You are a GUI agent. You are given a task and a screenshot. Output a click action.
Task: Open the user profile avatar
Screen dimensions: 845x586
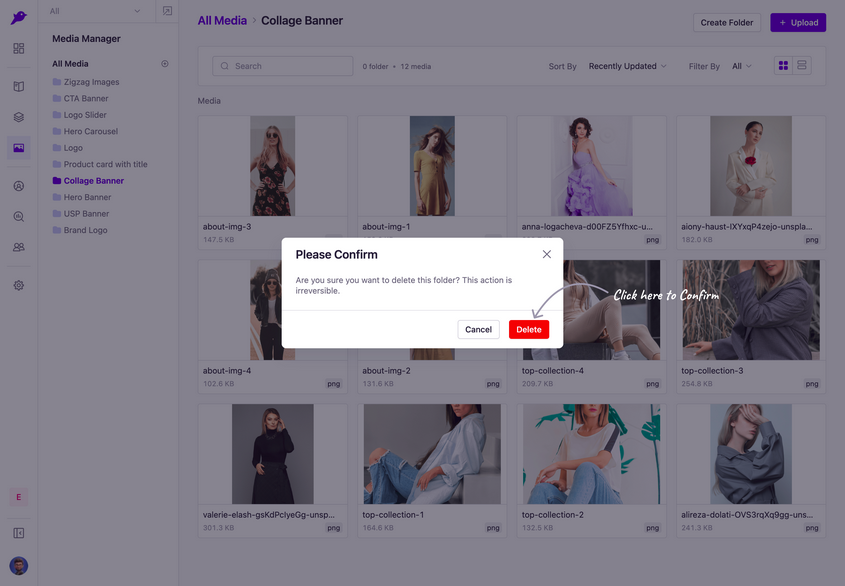pos(19,566)
